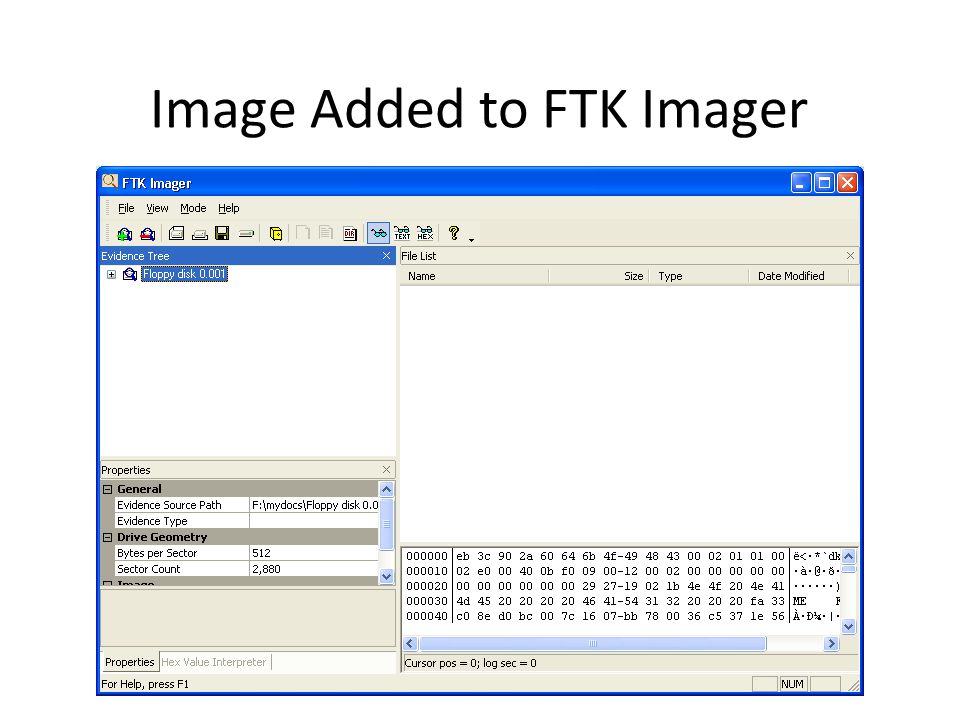Minimize the FTK Imager window
Image resolution: width=960 pixels, height=720 pixels.
click(x=800, y=182)
